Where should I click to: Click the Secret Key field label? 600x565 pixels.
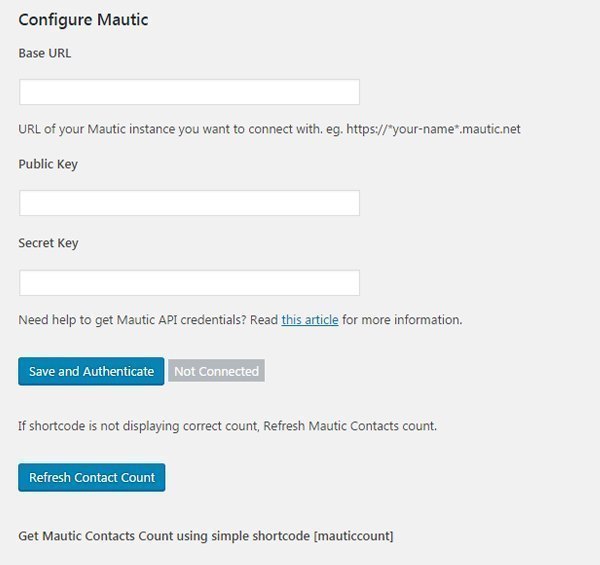[48, 243]
